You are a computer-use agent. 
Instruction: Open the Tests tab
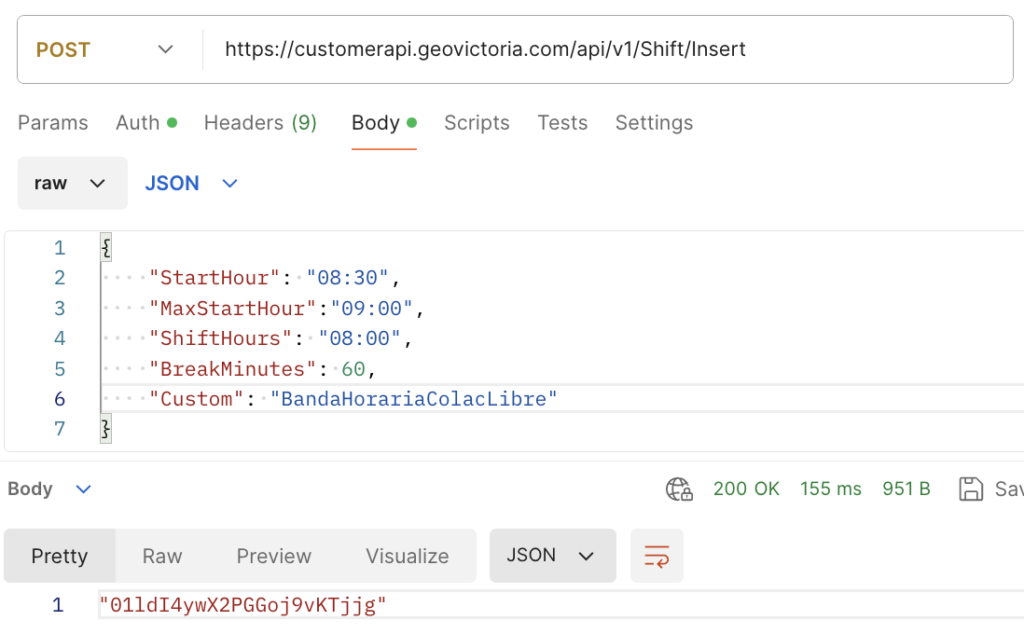tap(562, 123)
